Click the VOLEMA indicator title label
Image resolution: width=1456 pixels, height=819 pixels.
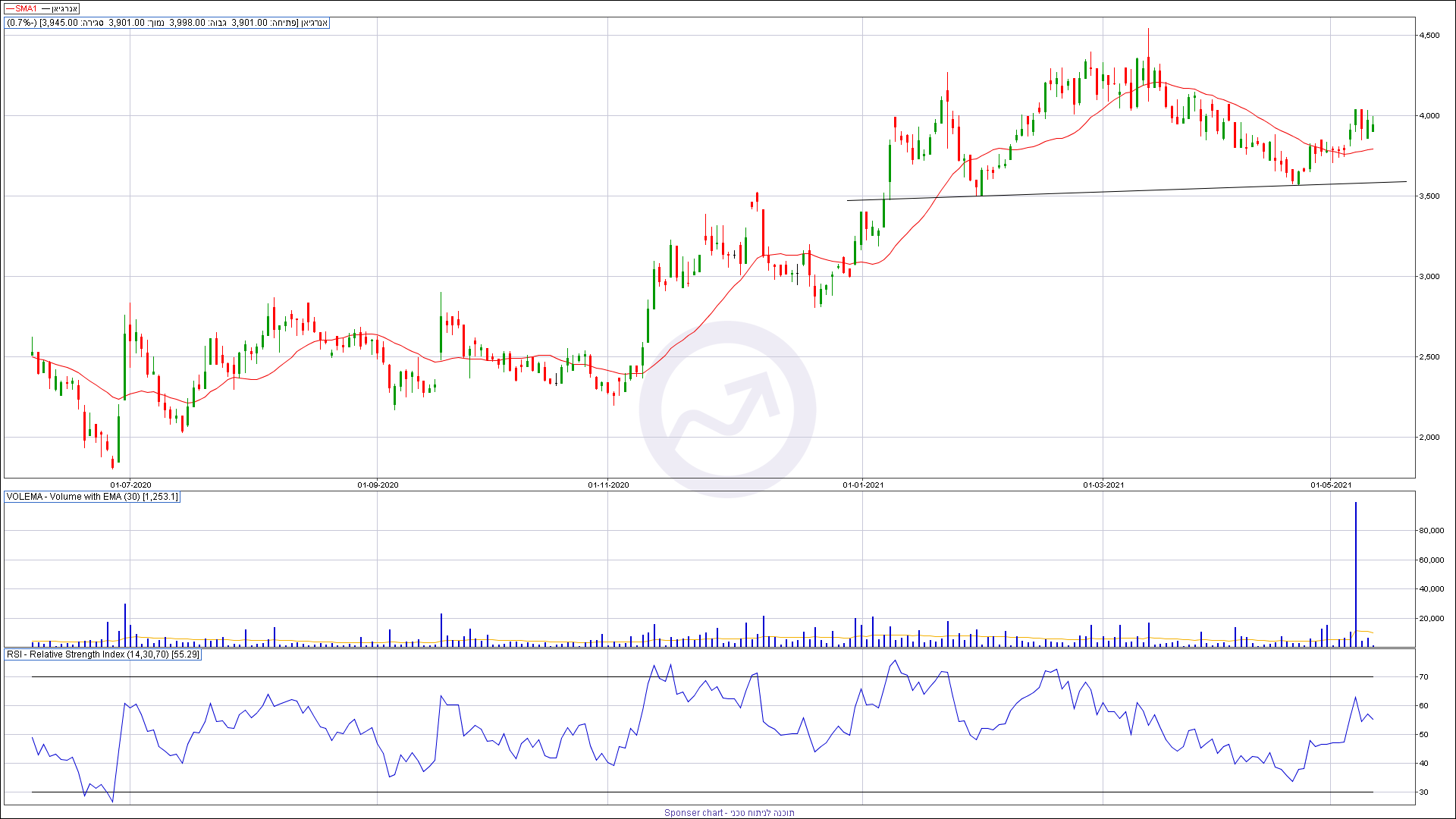click(92, 497)
